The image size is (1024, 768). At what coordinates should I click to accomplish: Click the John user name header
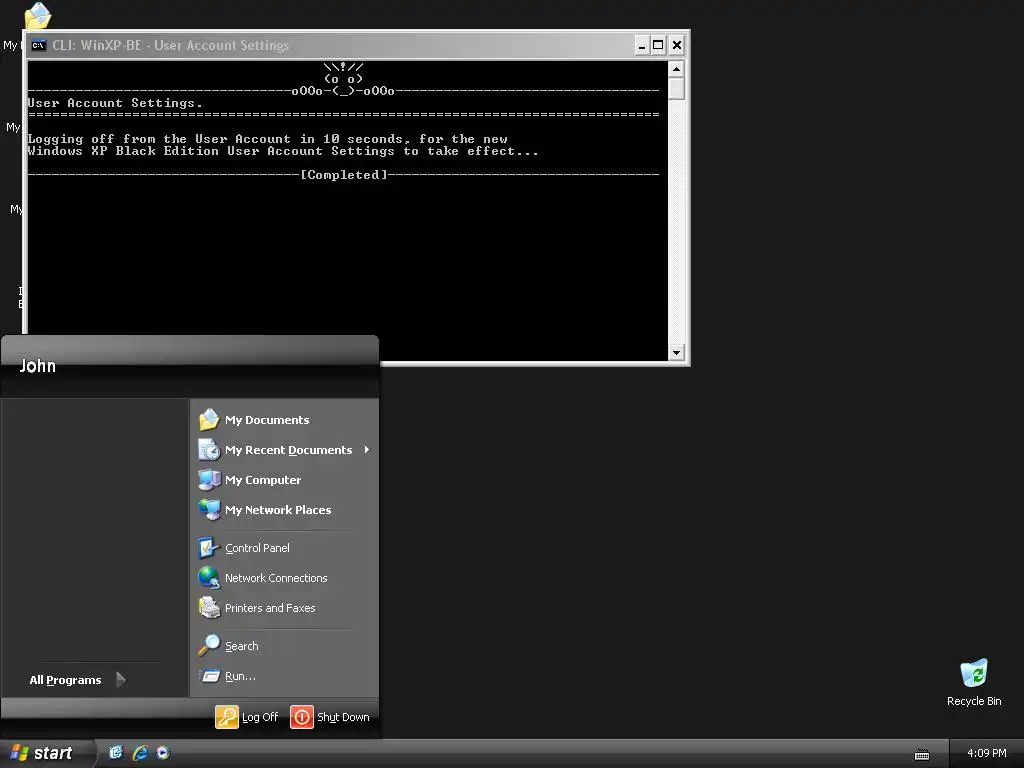(x=37, y=366)
